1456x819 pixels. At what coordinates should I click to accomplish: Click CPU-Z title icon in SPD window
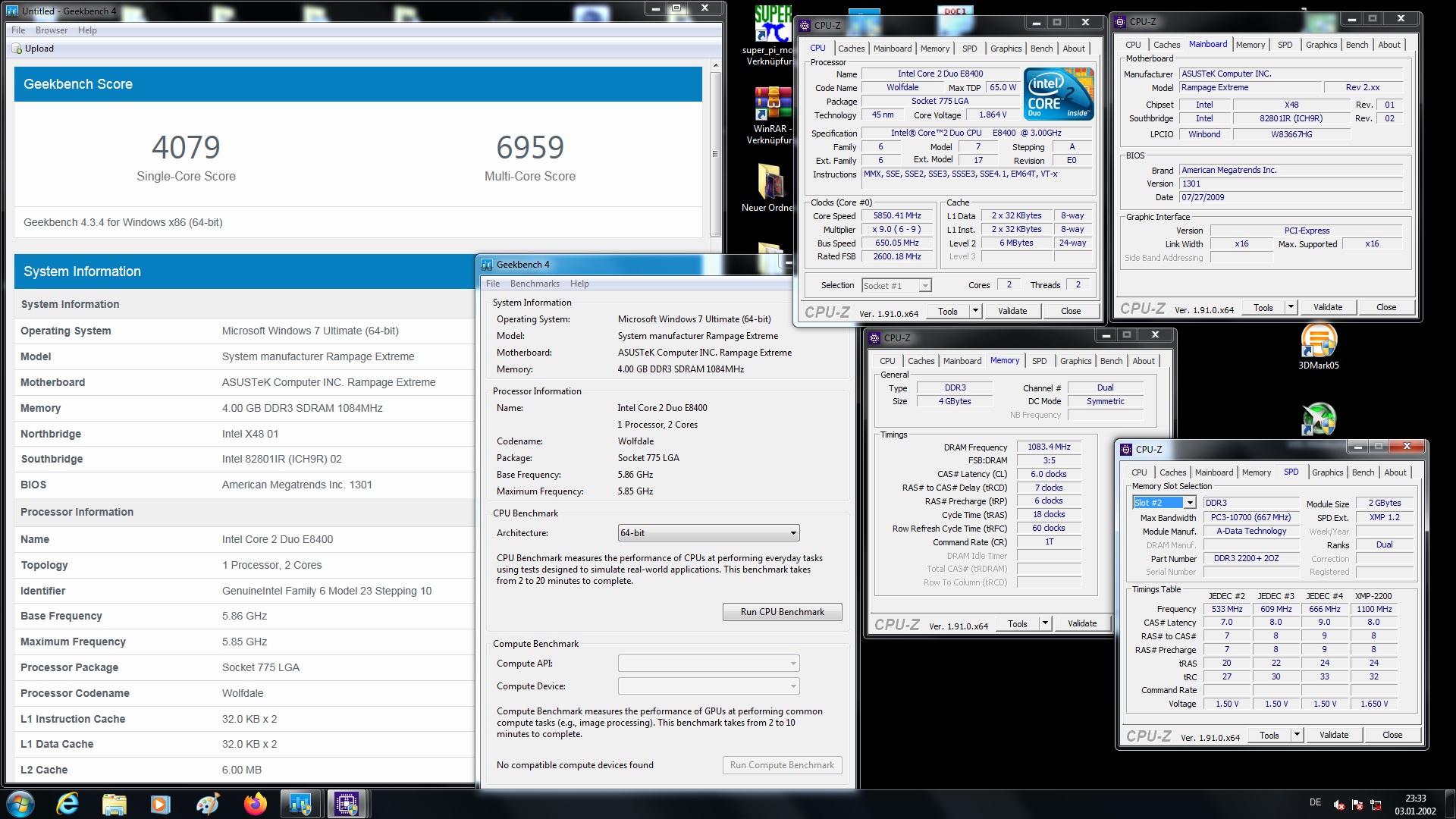[x=1127, y=450]
